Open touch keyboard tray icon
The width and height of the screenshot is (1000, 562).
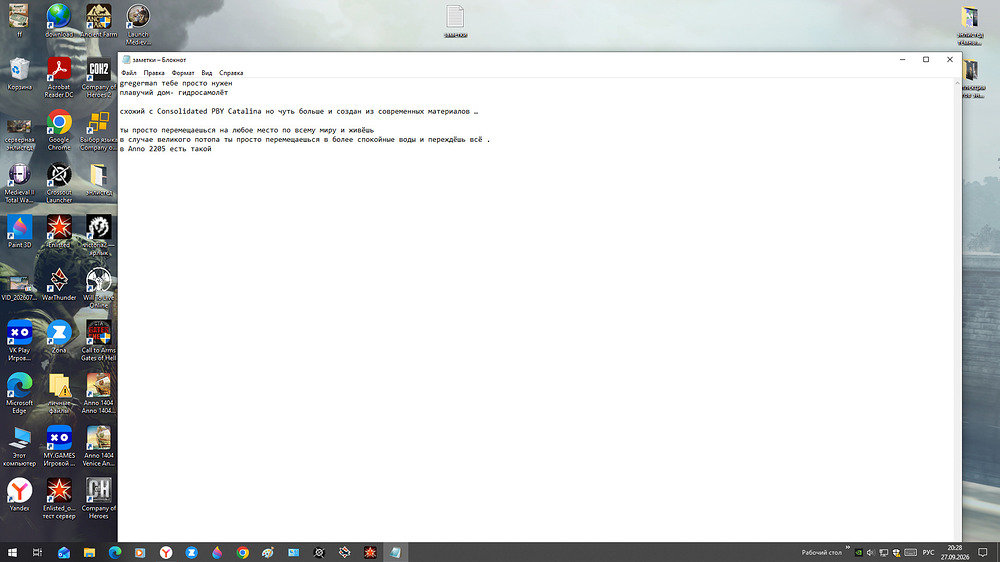[911, 552]
